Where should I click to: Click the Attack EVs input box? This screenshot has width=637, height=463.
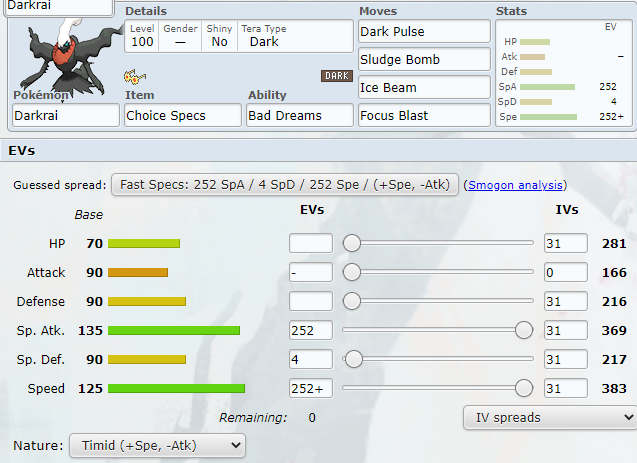pos(311,272)
